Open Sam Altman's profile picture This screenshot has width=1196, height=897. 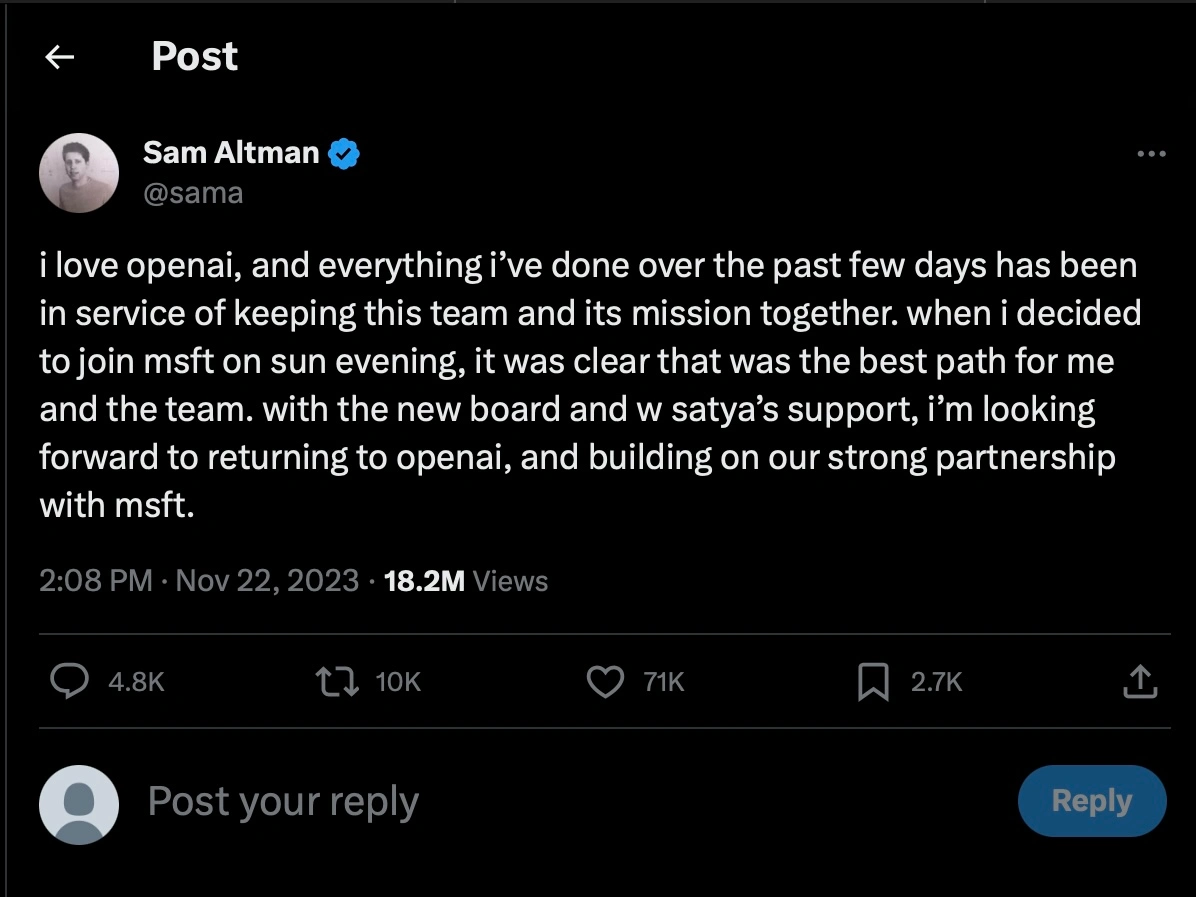coord(79,172)
